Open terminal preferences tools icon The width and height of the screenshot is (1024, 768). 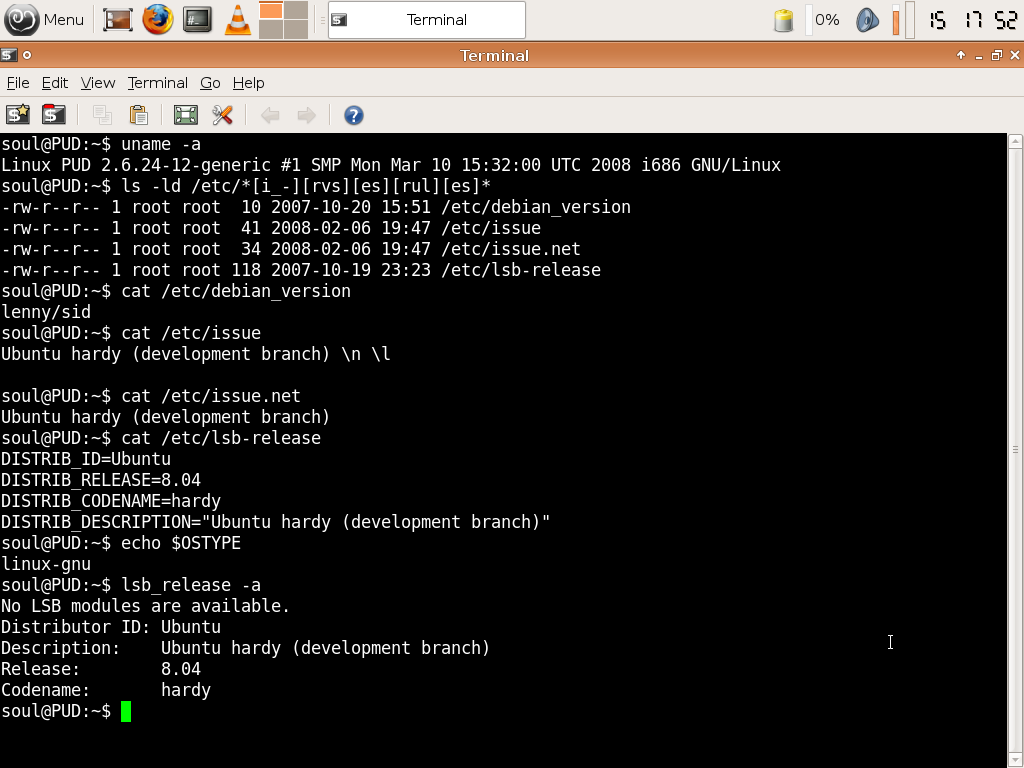222,115
